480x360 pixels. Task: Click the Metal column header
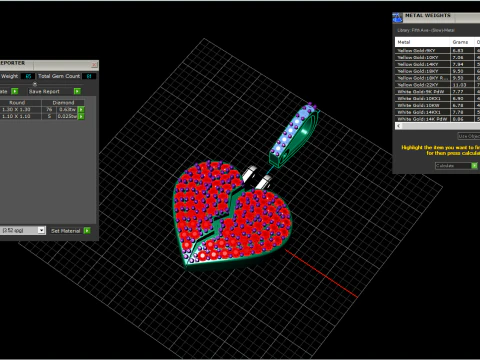pyautogui.click(x=423, y=42)
